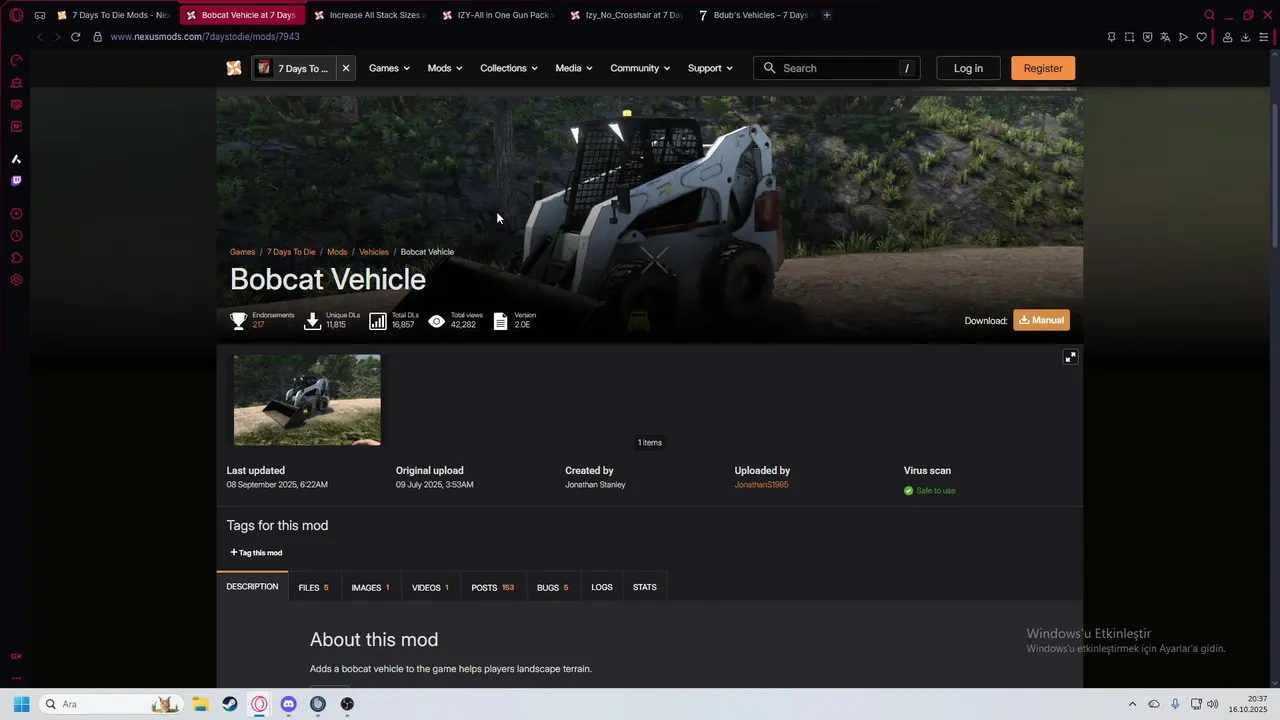
Task: Open uploader JonathanS1985 profile link
Action: point(761,485)
